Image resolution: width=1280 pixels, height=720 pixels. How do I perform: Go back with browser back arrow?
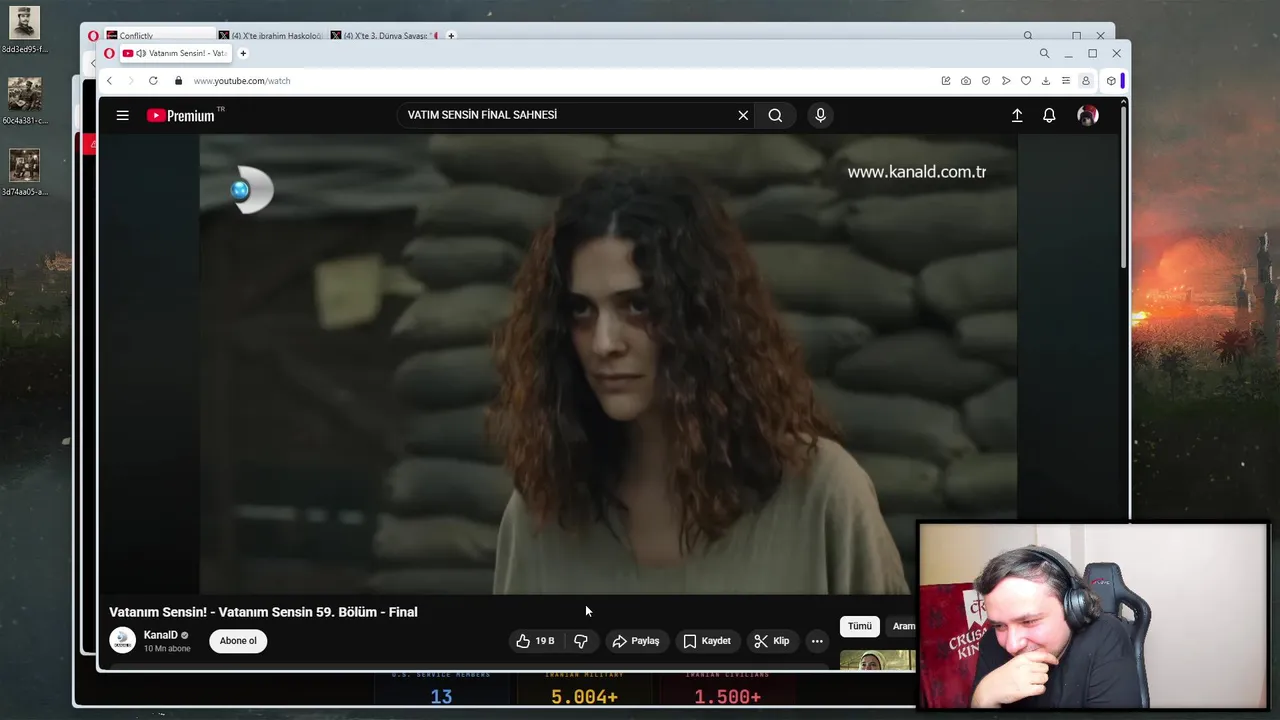(109, 81)
